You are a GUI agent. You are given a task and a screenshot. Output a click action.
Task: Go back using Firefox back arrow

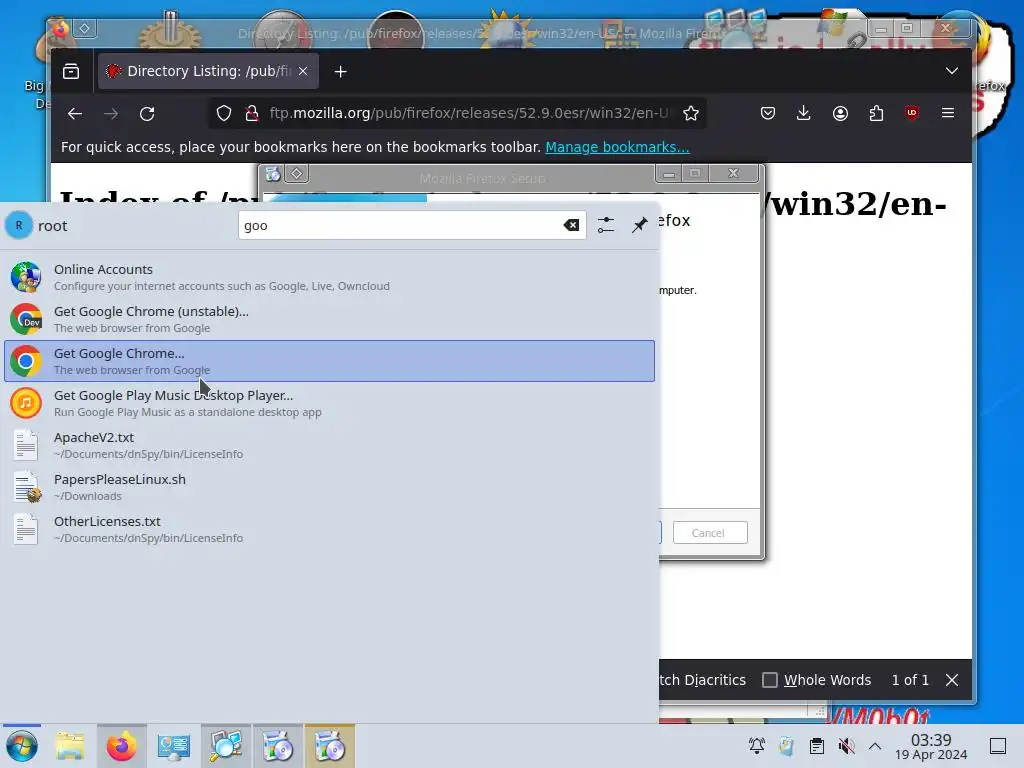coord(74,114)
